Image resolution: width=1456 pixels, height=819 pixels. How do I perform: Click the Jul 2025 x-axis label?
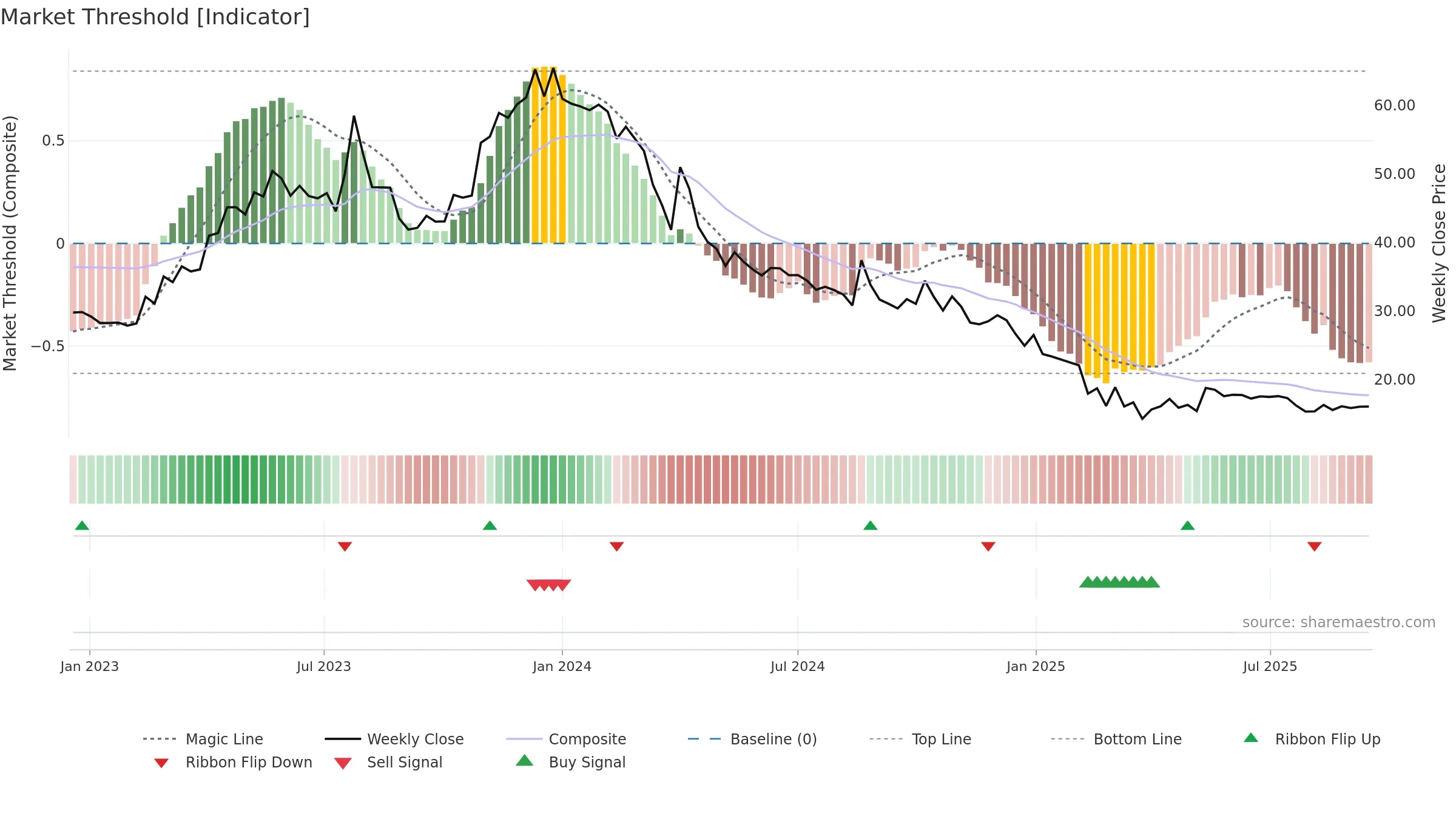click(1270, 666)
